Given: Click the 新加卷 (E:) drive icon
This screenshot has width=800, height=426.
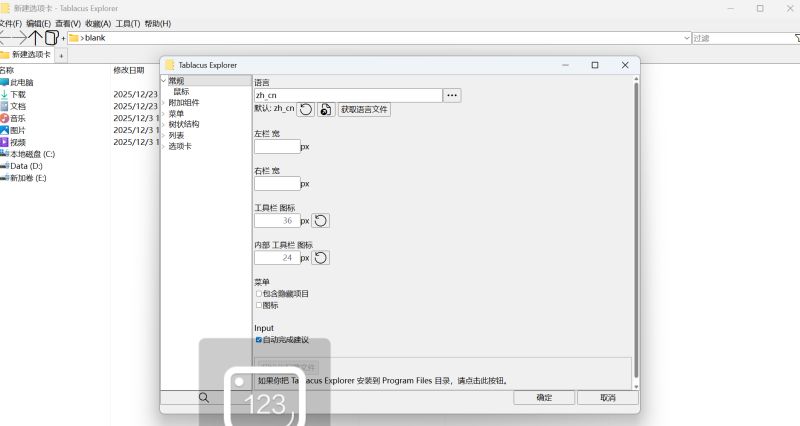Looking at the screenshot, I should pos(5,178).
